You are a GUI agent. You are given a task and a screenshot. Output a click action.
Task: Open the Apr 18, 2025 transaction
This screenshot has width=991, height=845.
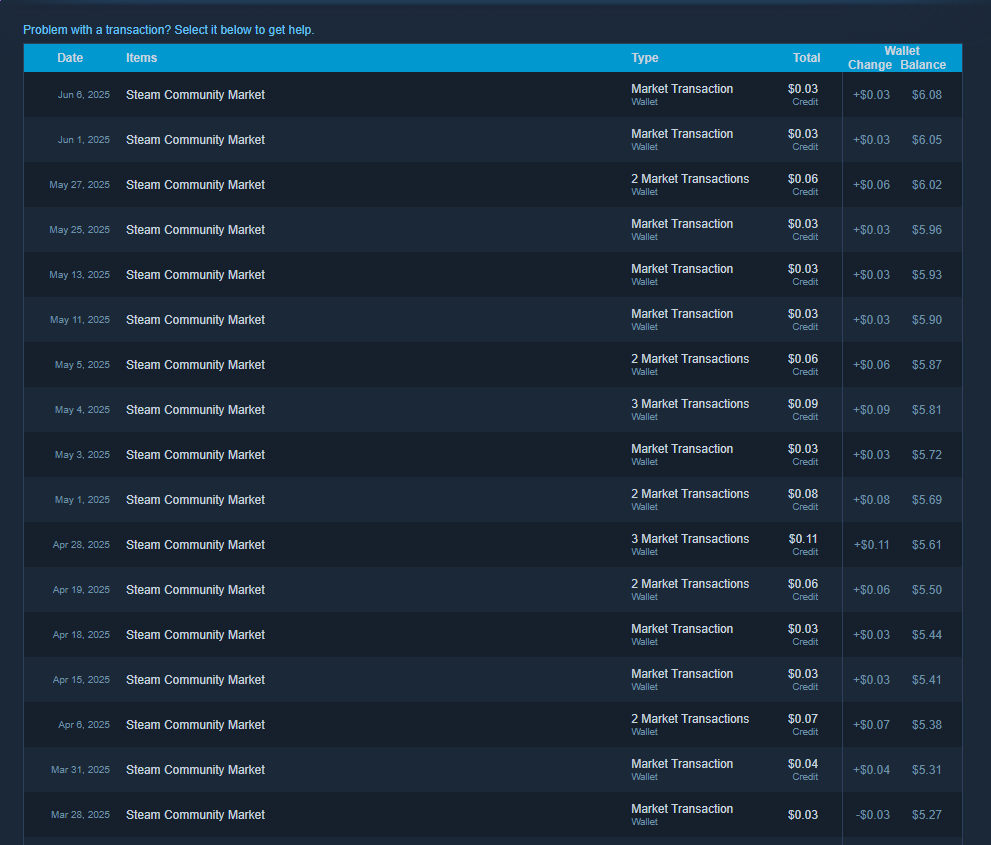(493, 635)
